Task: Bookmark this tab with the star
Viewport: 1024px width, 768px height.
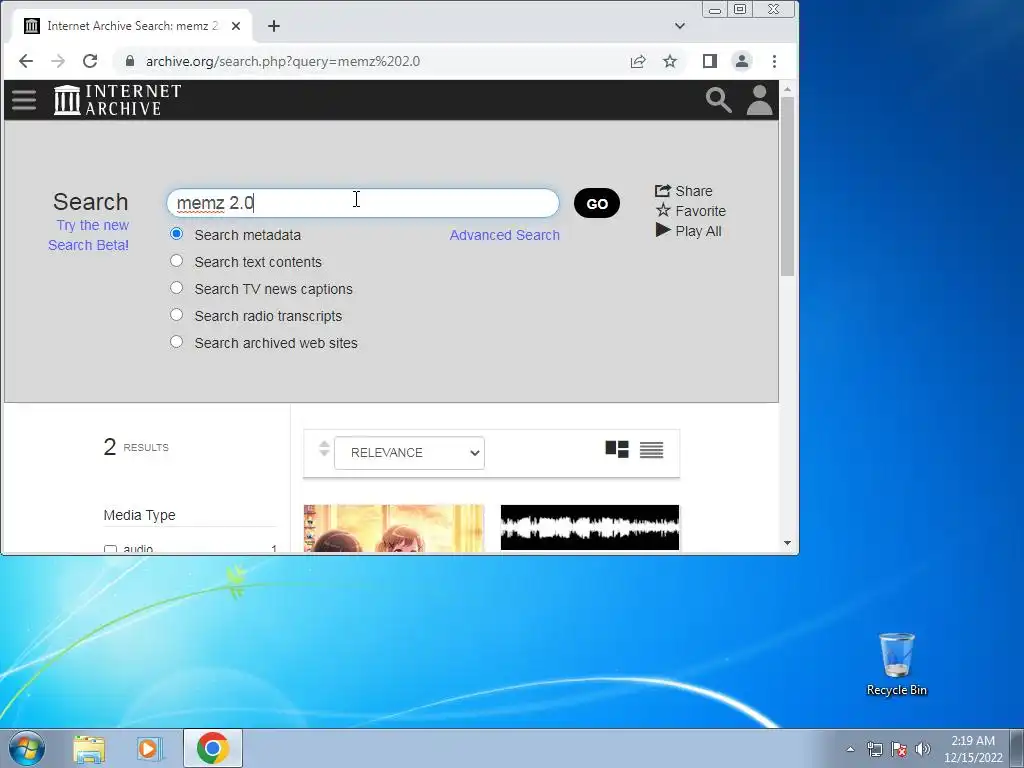Action: [670, 61]
